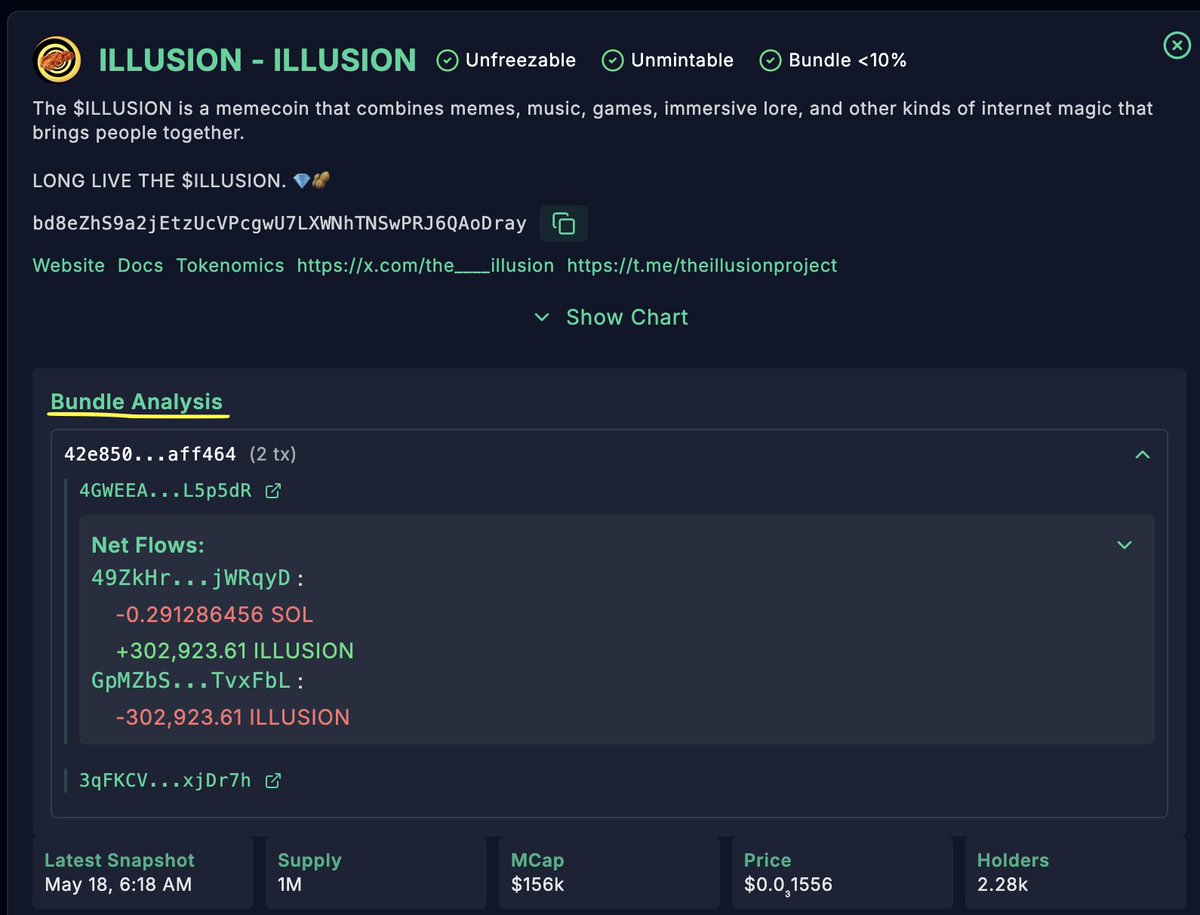Viewport: 1200px width, 915px height.
Task: Open transaction 3qFKCV...xjDr7h
Action: pyautogui.click(x=166, y=781)
